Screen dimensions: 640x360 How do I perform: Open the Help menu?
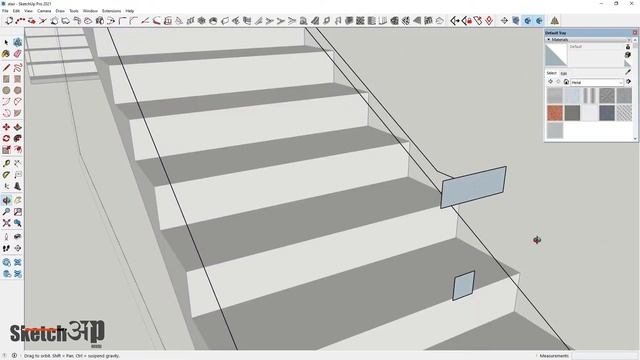(130, 11)
